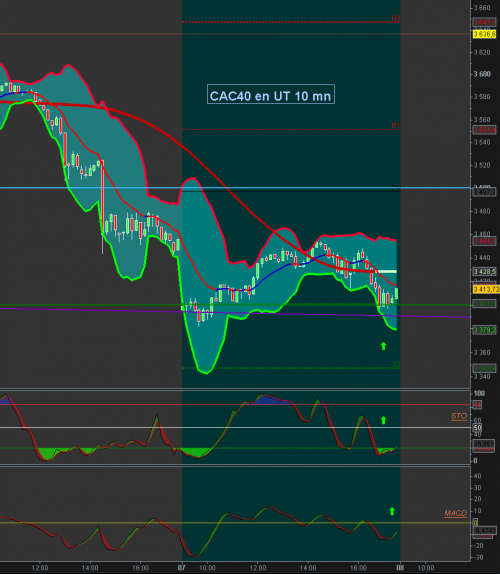Select the short white line near 3 428,5
The height and width of the screenshot is (574, 500).
tap(387, 272)
